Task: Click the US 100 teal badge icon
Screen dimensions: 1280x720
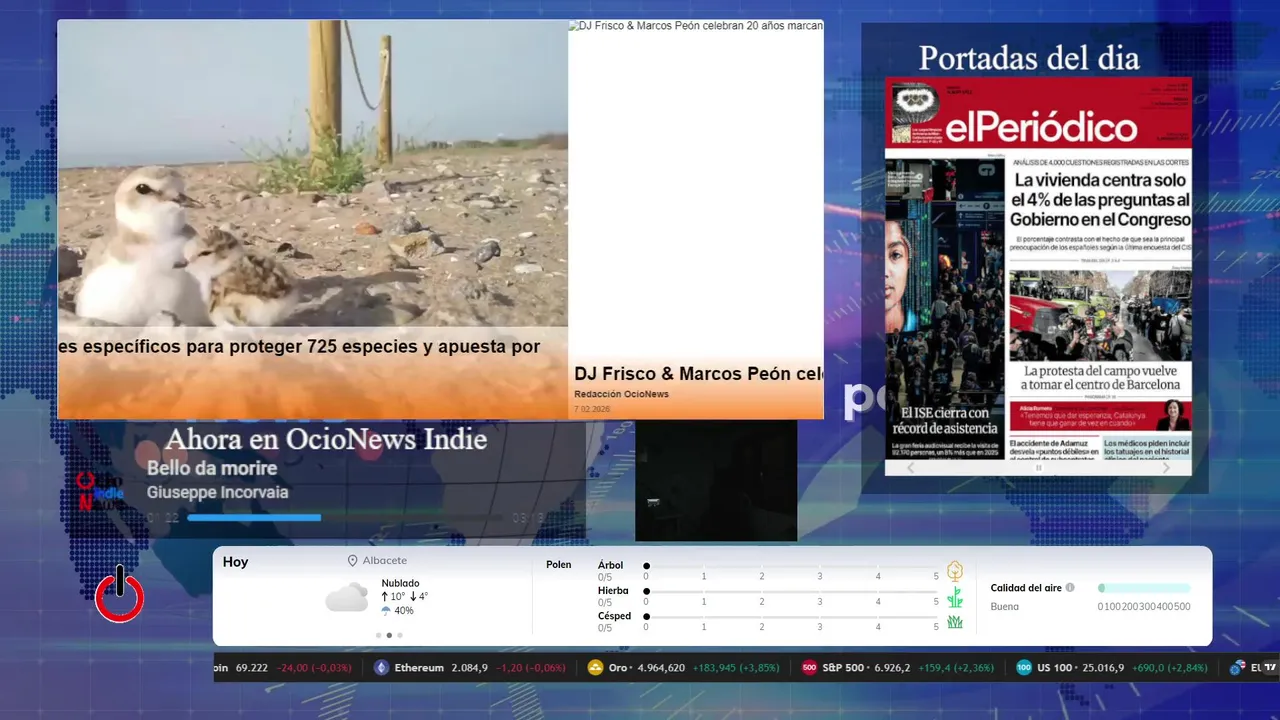Action: click(1023, 668)
